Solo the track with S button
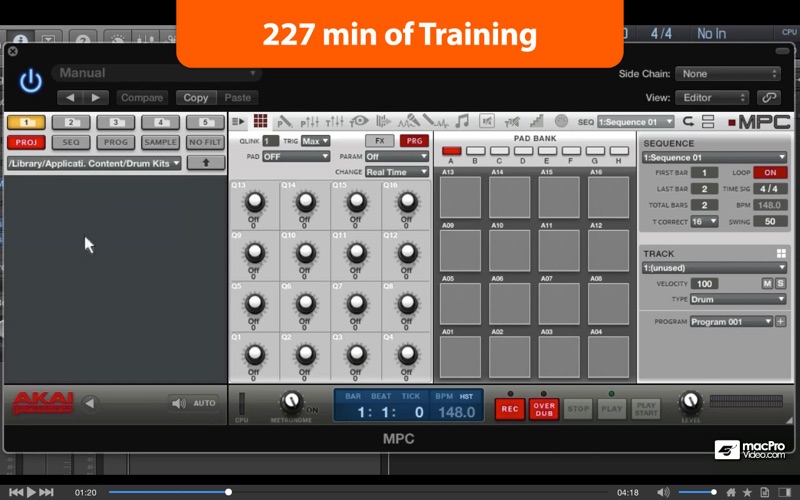Image resolution: width=800 pixels, height=500 pixels. tap(780, 284)
